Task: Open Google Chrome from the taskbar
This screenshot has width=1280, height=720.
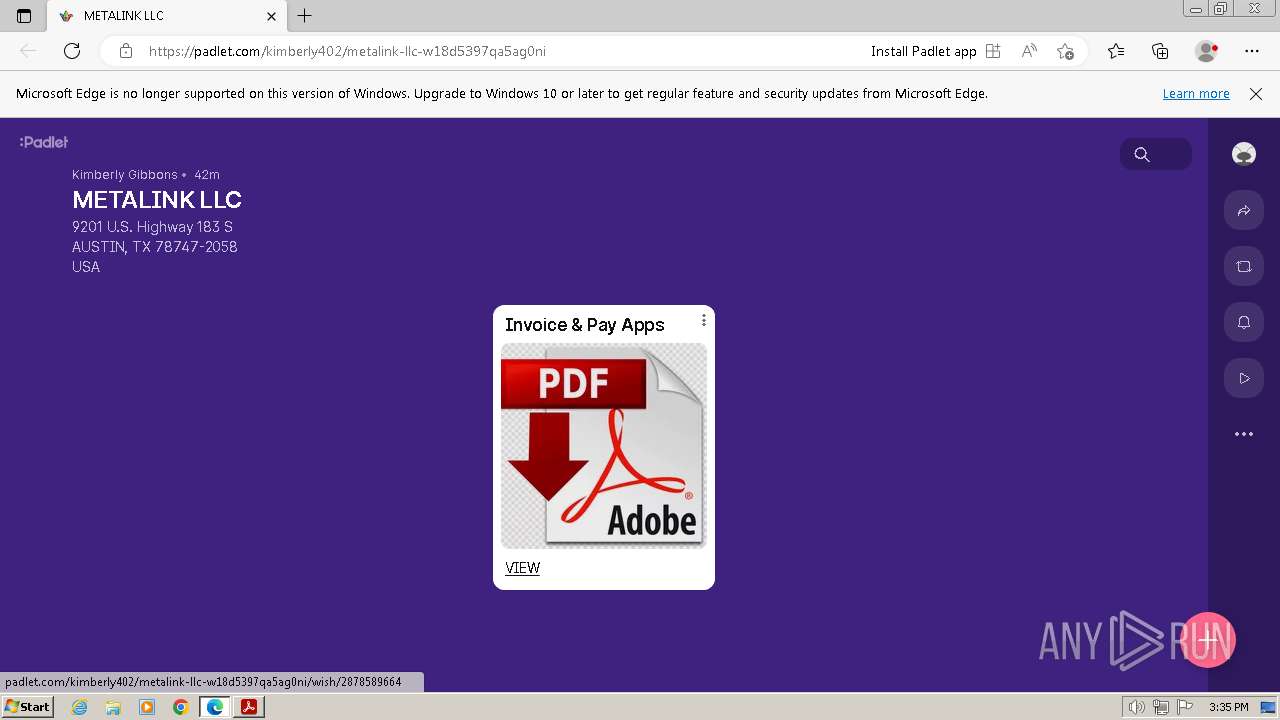Action: point(180,707)
